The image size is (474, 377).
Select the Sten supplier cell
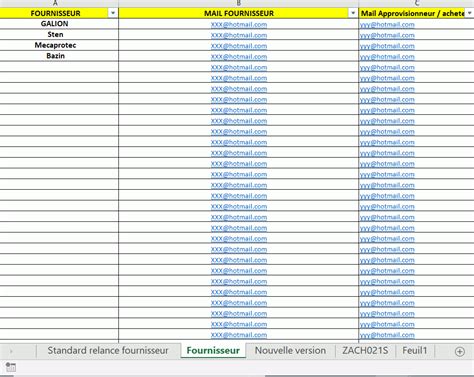[x=59, y=34]
